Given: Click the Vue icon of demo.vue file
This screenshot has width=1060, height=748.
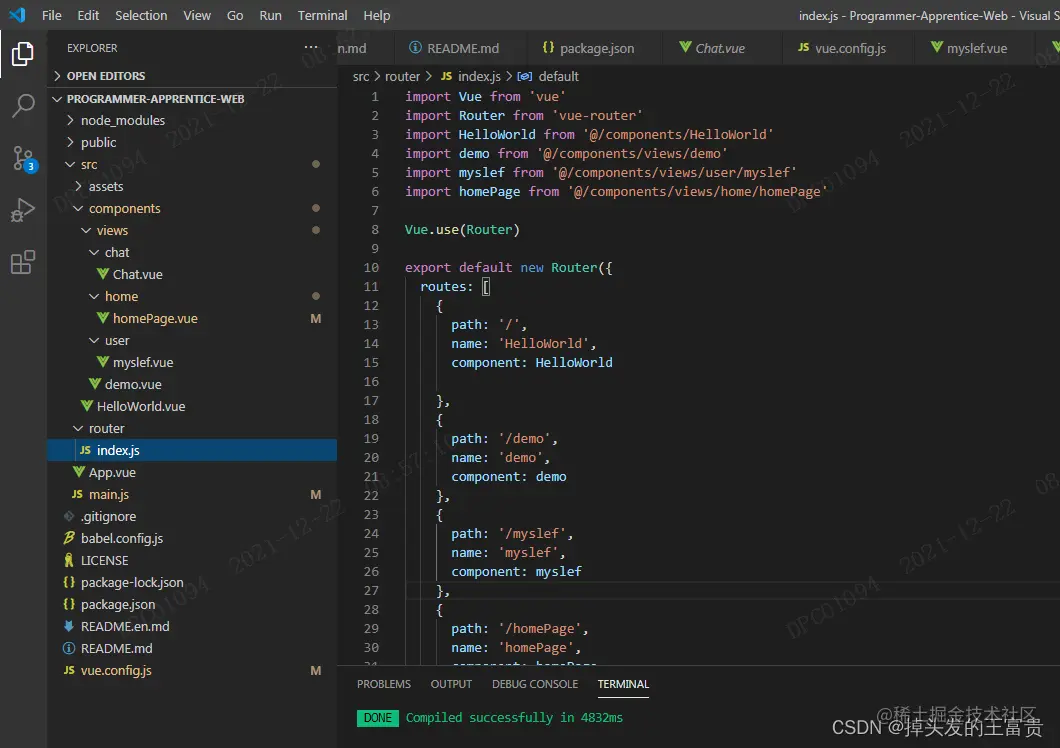Looking at the screenshot, I should (95, 384).
